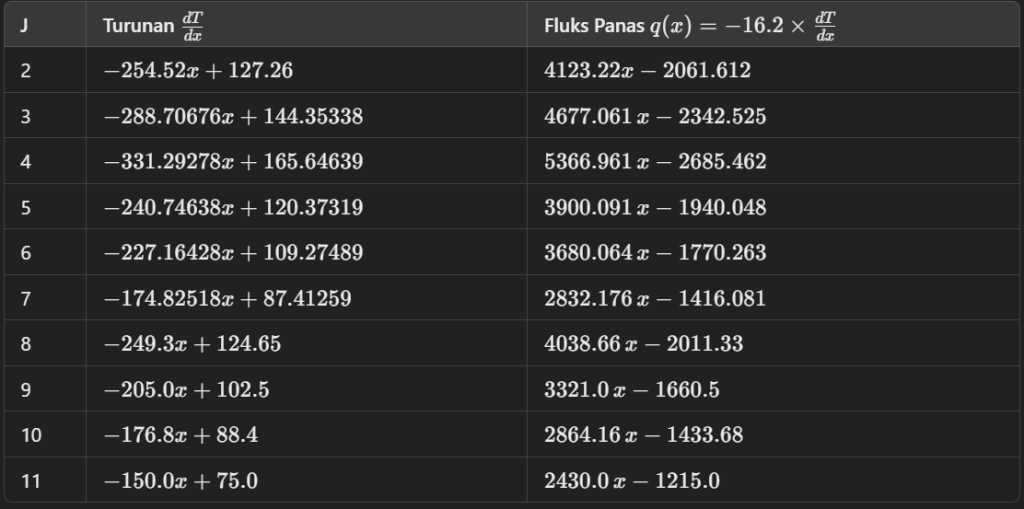Click the J column header
Screen dimensions: 1024x509
[x=24, y=26]
